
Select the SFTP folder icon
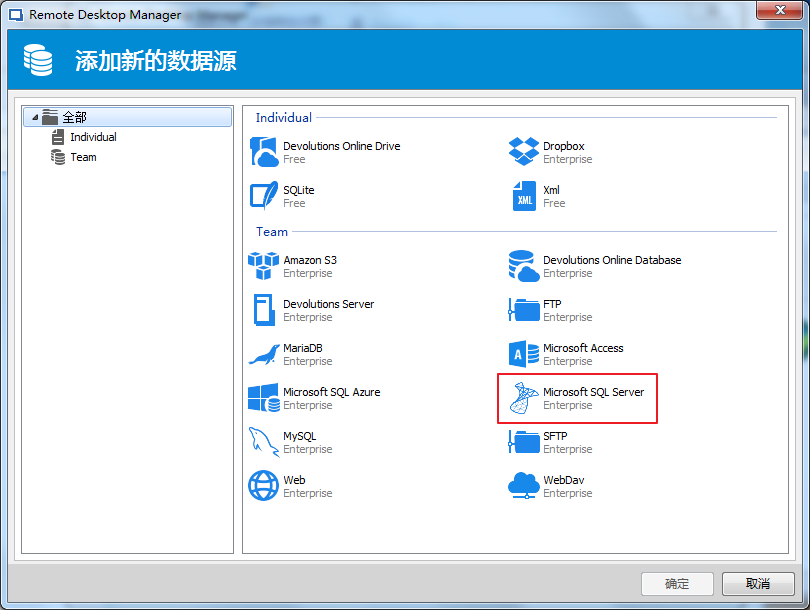[x=524, y=442]
